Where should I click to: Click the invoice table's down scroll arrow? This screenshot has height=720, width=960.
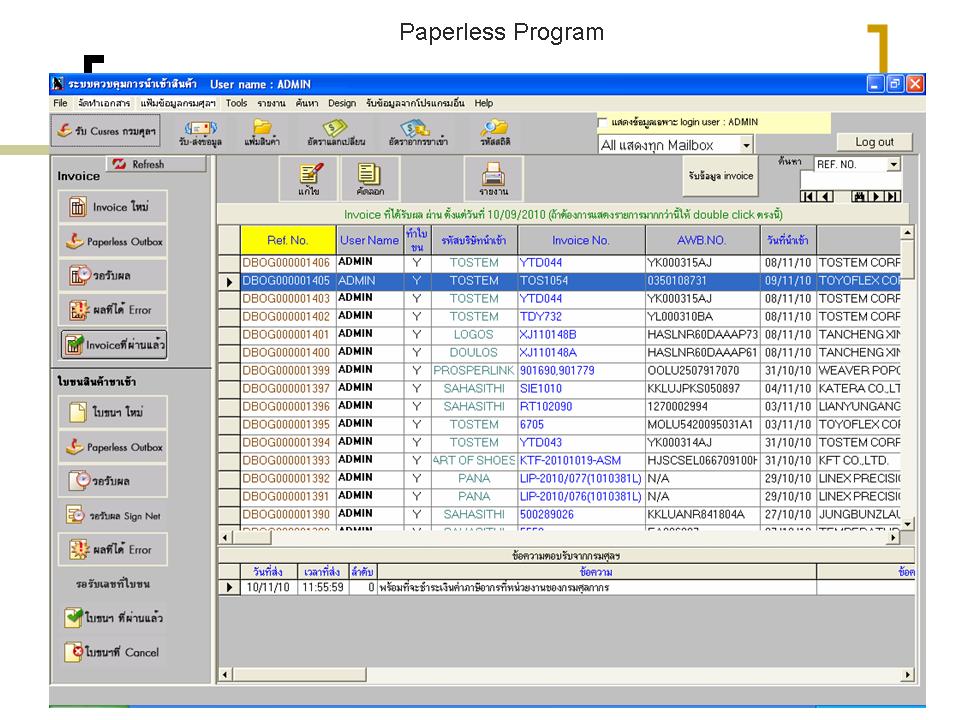[907, 523]
